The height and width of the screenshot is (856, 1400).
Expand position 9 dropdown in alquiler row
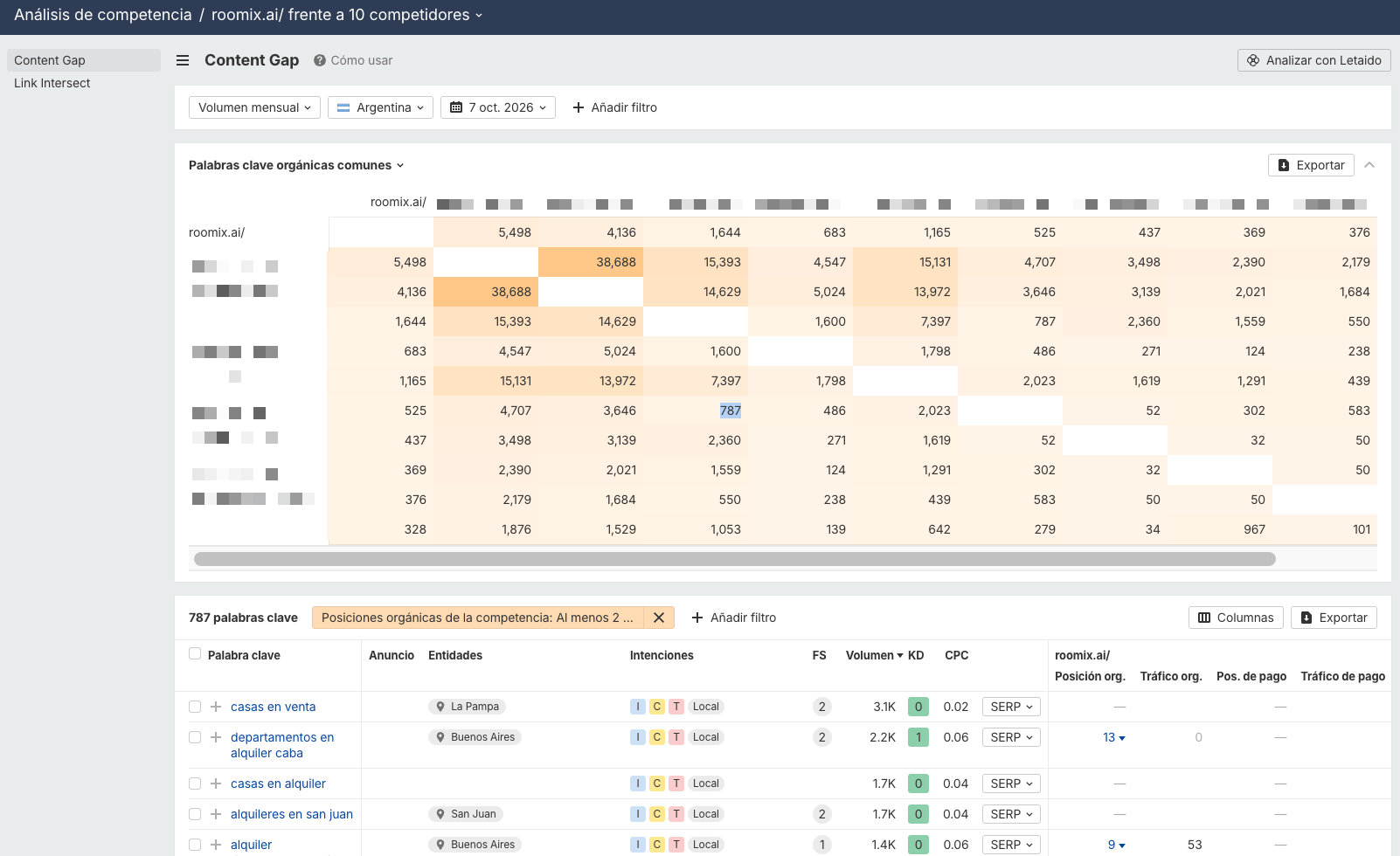(x=1117, y=845)
